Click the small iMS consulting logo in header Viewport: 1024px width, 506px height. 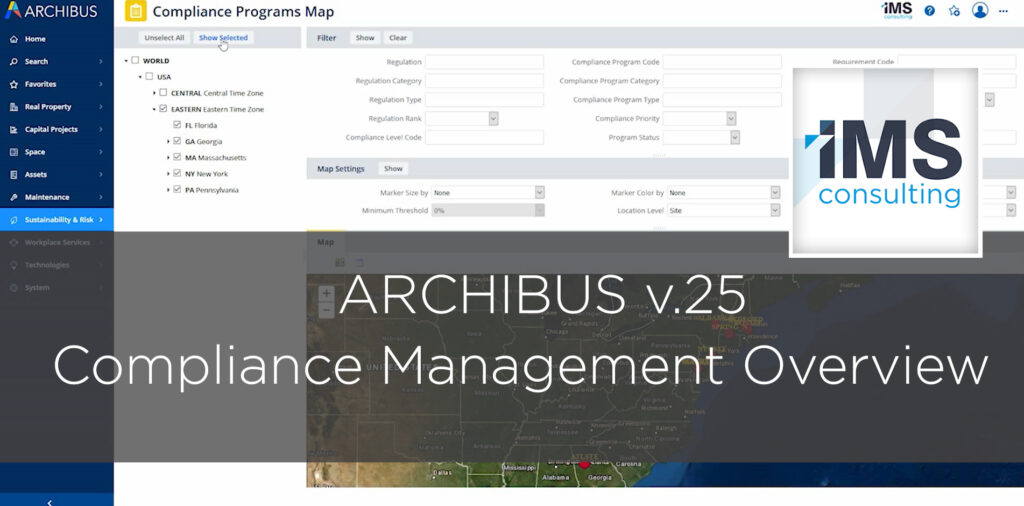pyautogui.click(x=897, y=10)
